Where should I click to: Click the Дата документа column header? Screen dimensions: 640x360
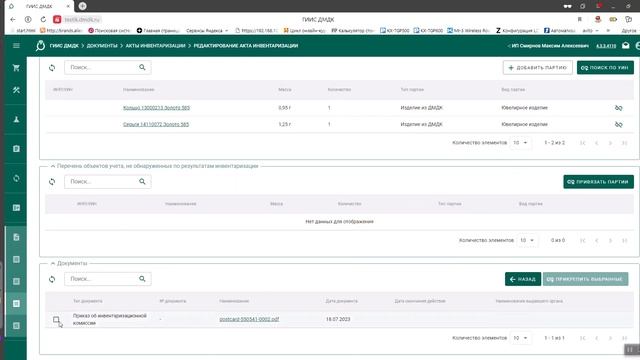[342, 301]
